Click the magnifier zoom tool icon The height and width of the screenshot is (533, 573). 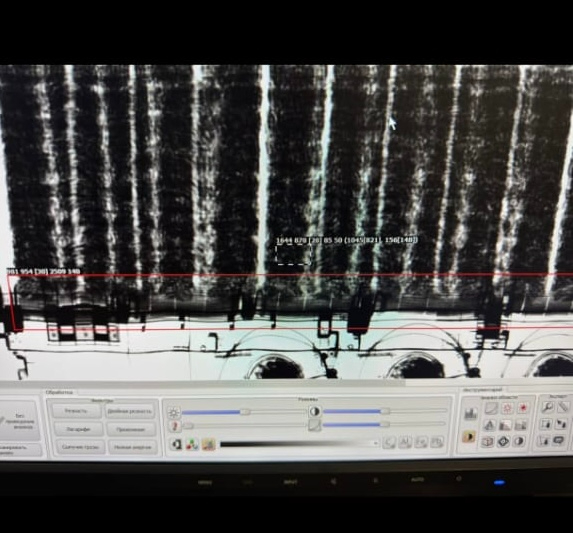point(547,407)
